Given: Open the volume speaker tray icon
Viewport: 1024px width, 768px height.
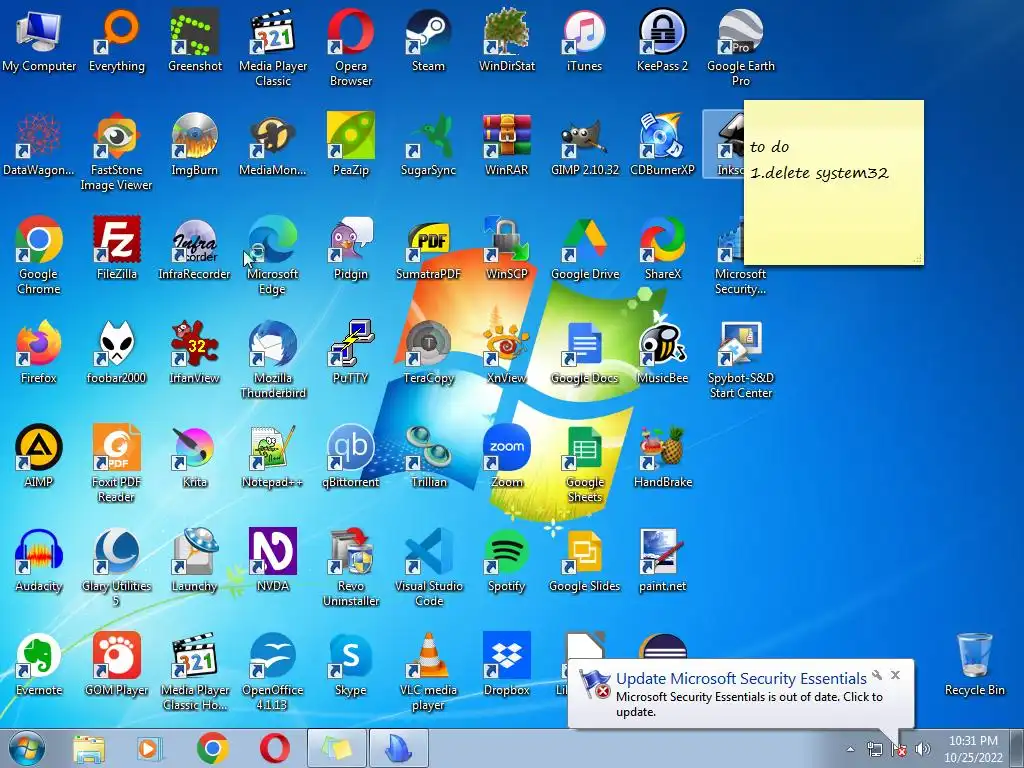Looking at the screenshot, I should pos(922,749).
